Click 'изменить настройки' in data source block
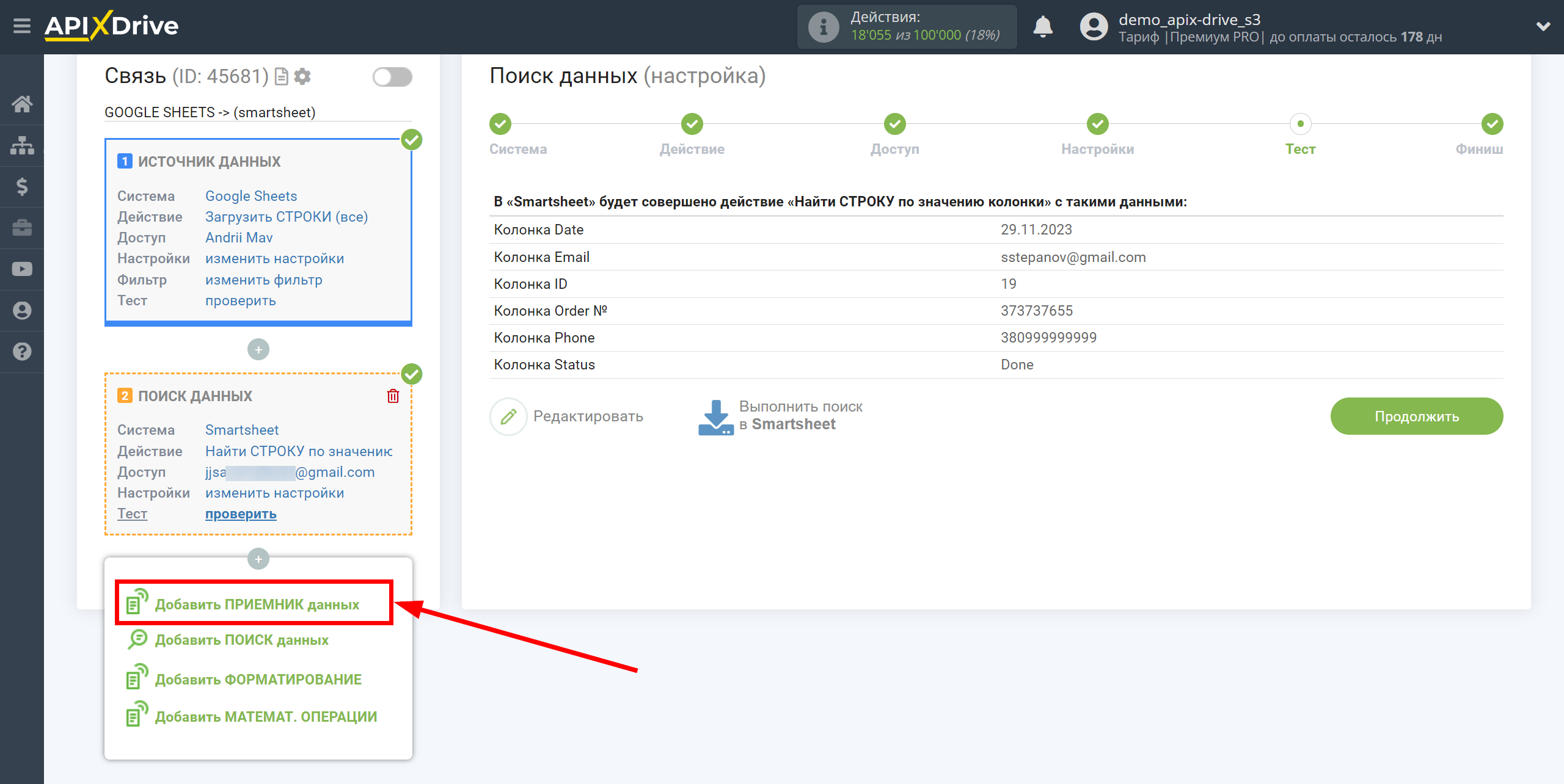 pyautogui.click(x=274, y=258)
